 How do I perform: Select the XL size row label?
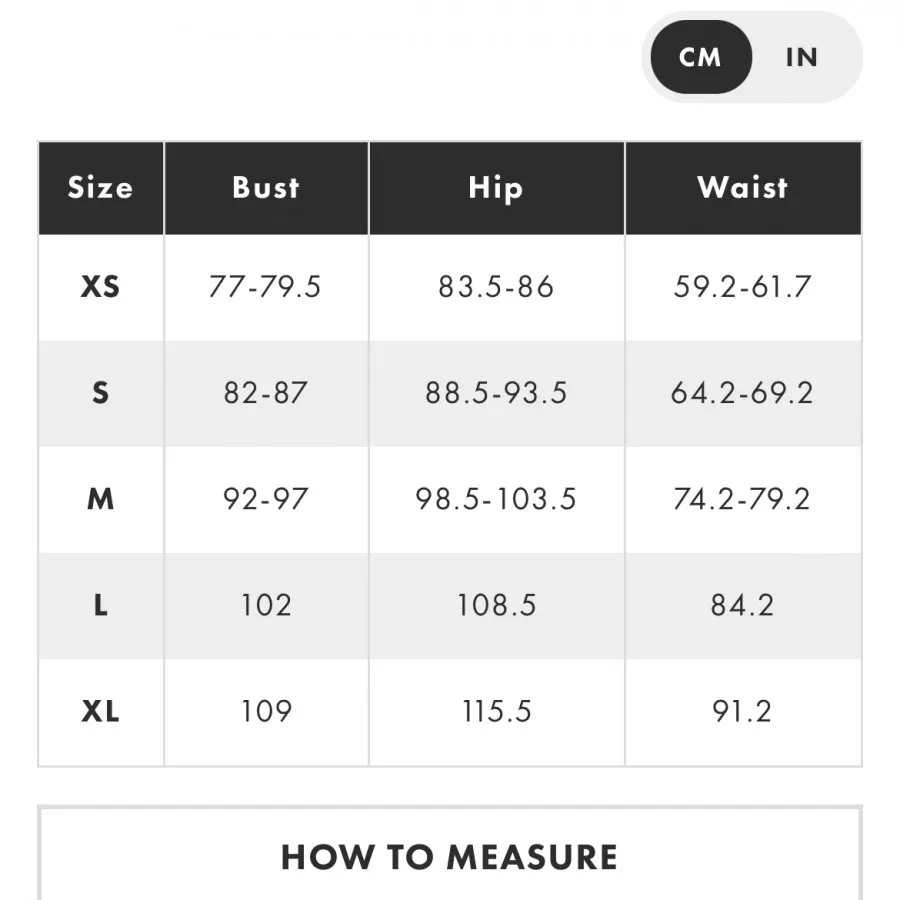pyautogui.click(x=100, y=711)
